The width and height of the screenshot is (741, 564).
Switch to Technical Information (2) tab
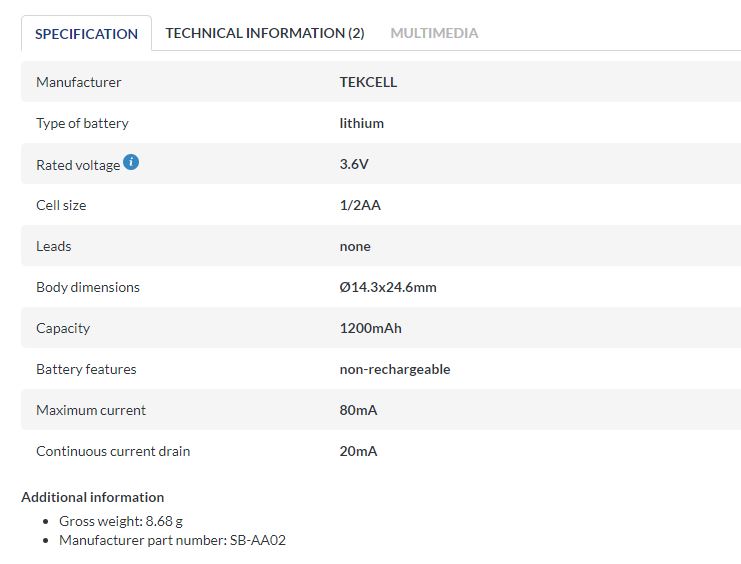pos(265,33)
